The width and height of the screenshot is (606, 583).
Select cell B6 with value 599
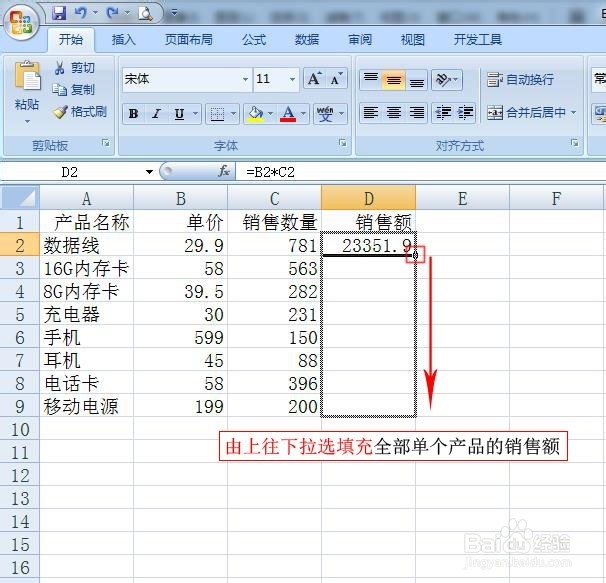181,337
